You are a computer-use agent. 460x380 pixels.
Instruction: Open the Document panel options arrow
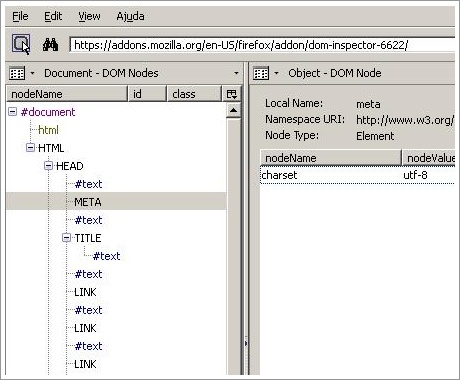tap(236, 73)
